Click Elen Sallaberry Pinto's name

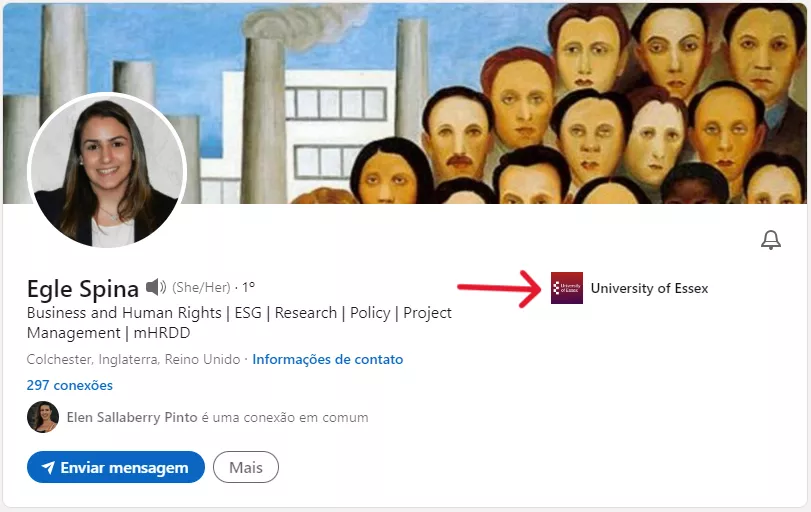130,417
